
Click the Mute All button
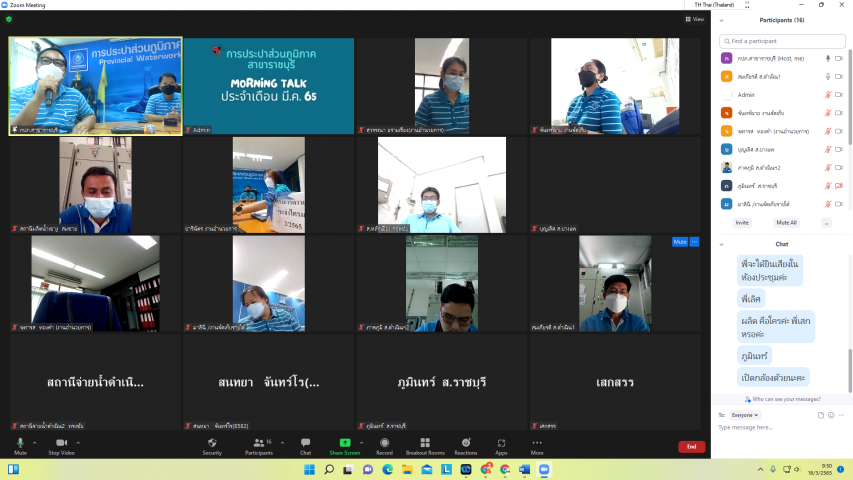coord(786,223)
